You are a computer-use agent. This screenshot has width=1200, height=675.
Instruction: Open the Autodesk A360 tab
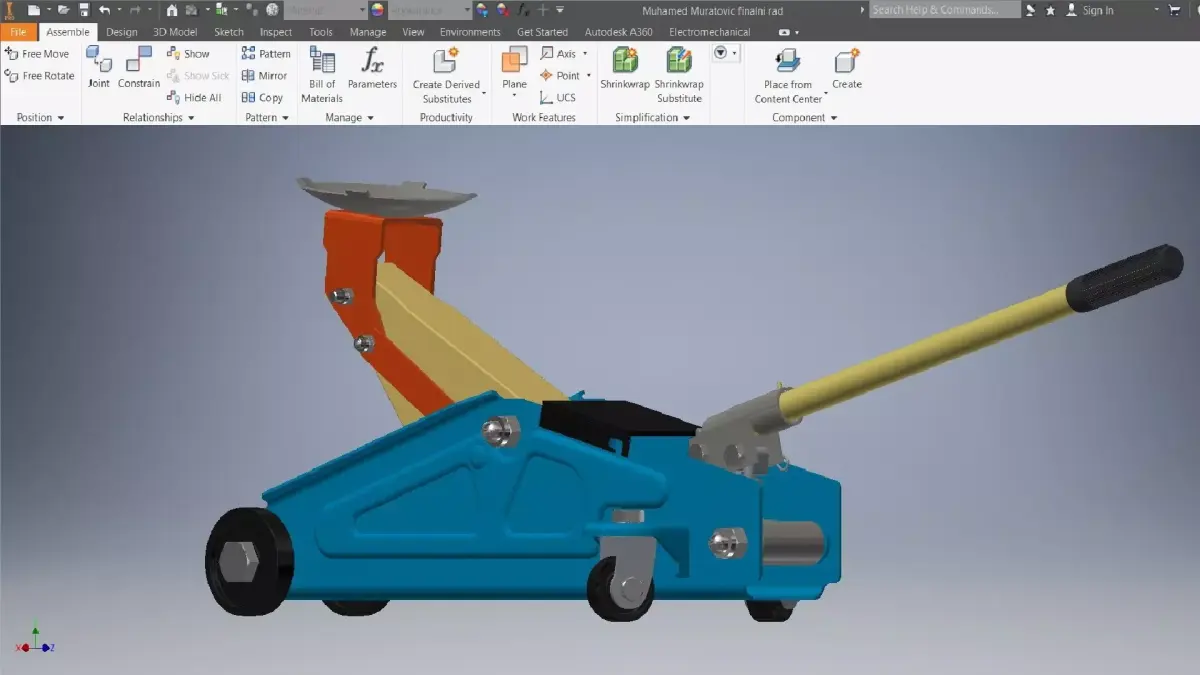[618, 32]
